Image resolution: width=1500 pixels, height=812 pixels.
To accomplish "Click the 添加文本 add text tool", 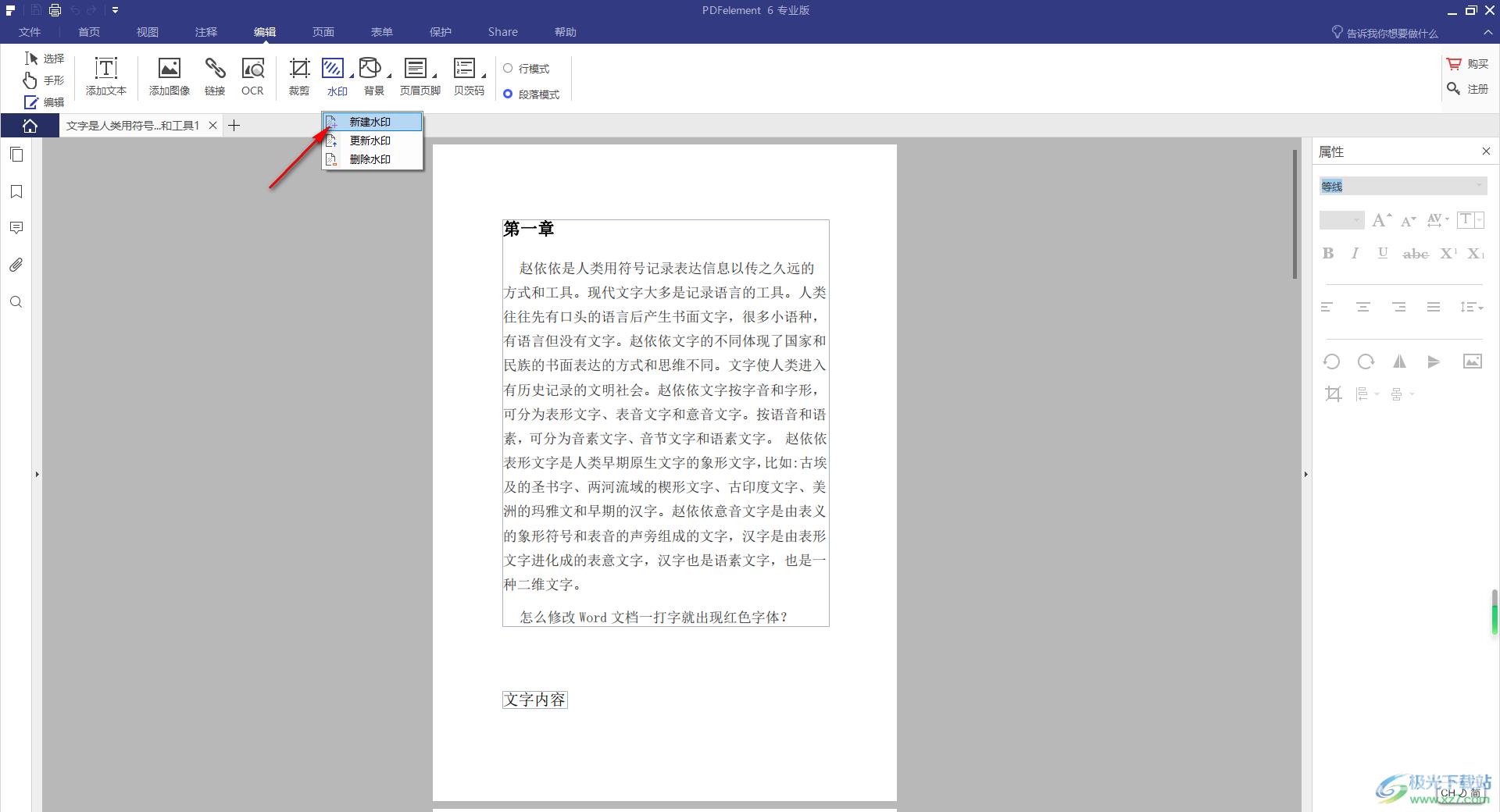I will (x=106, y=77).
